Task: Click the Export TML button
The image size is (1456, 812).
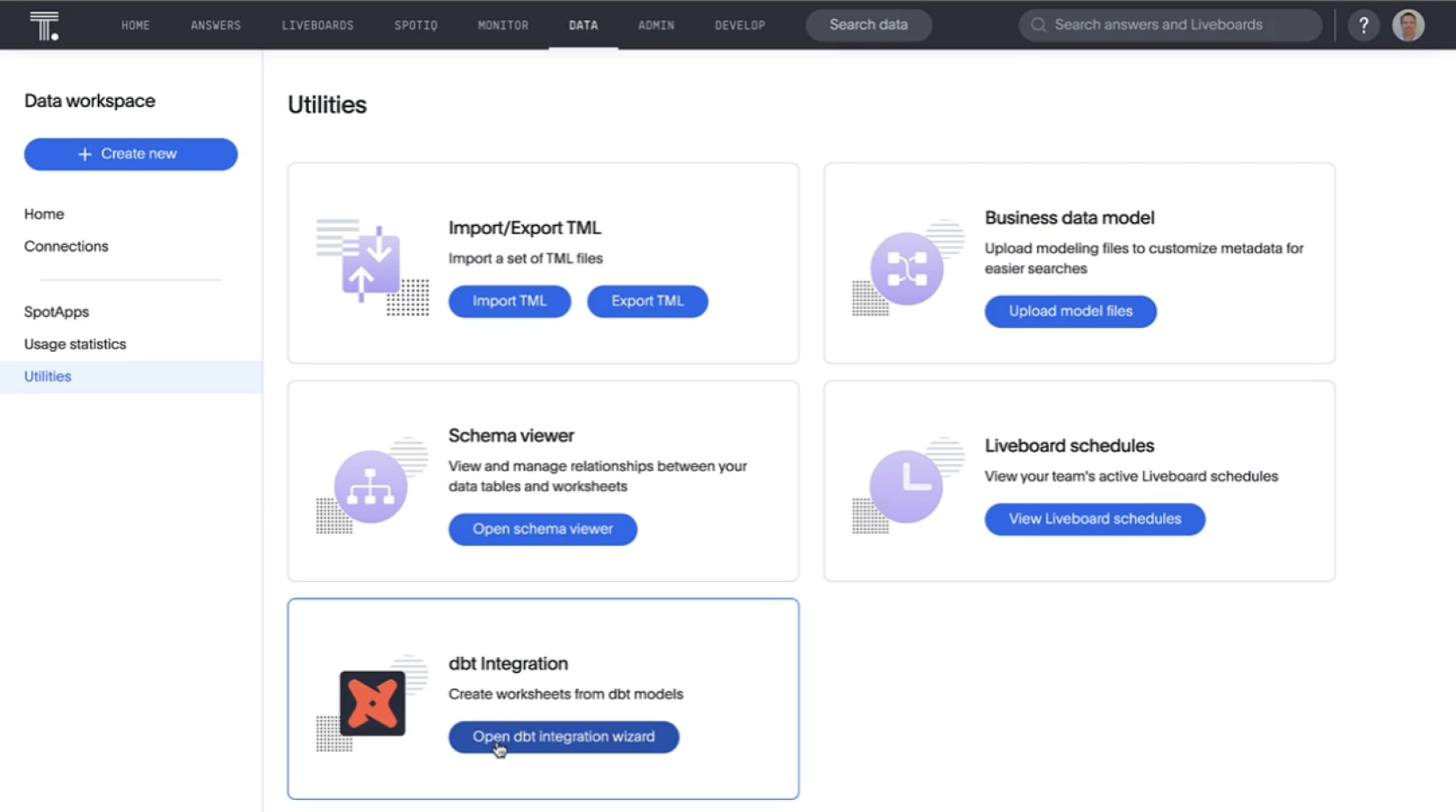Action: point(647,301)
